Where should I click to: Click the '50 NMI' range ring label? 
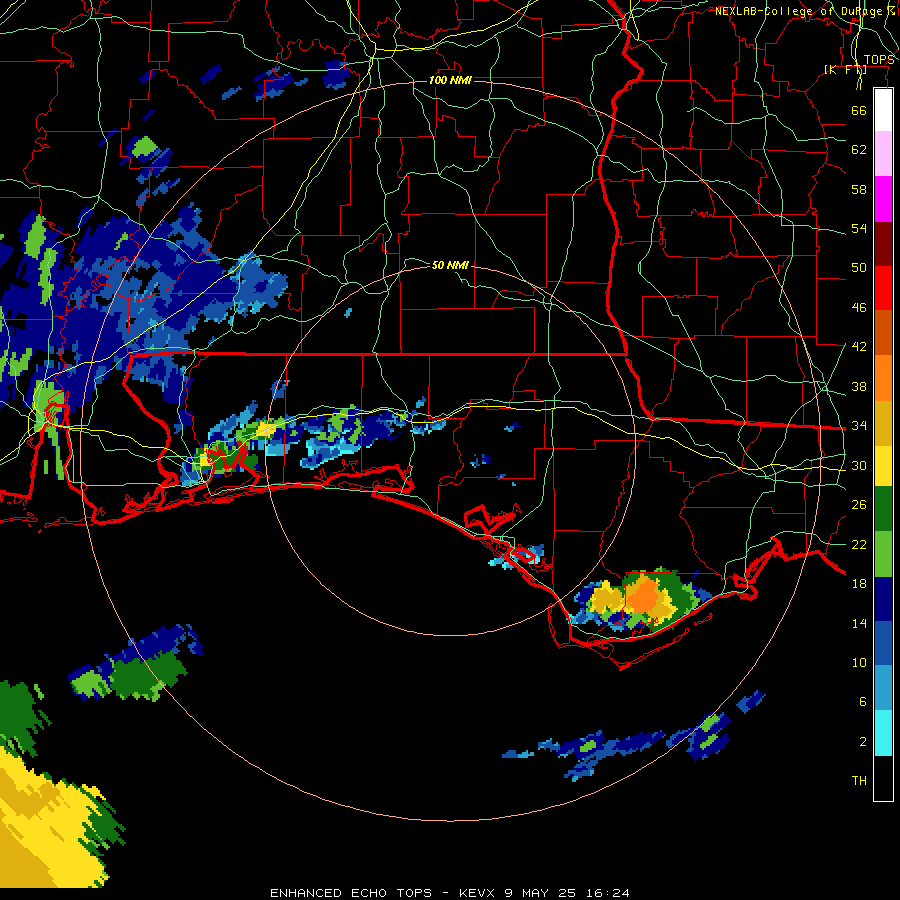(x=450, y=265)
